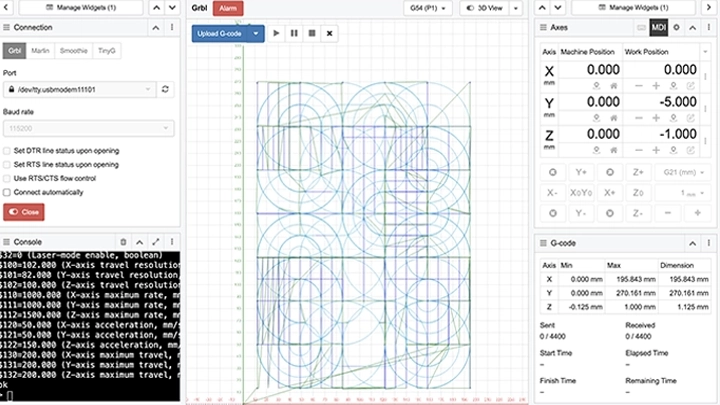Screen dimensions: 720x405
Task: Click the red Alarm status button
Action: click(227, 8)
